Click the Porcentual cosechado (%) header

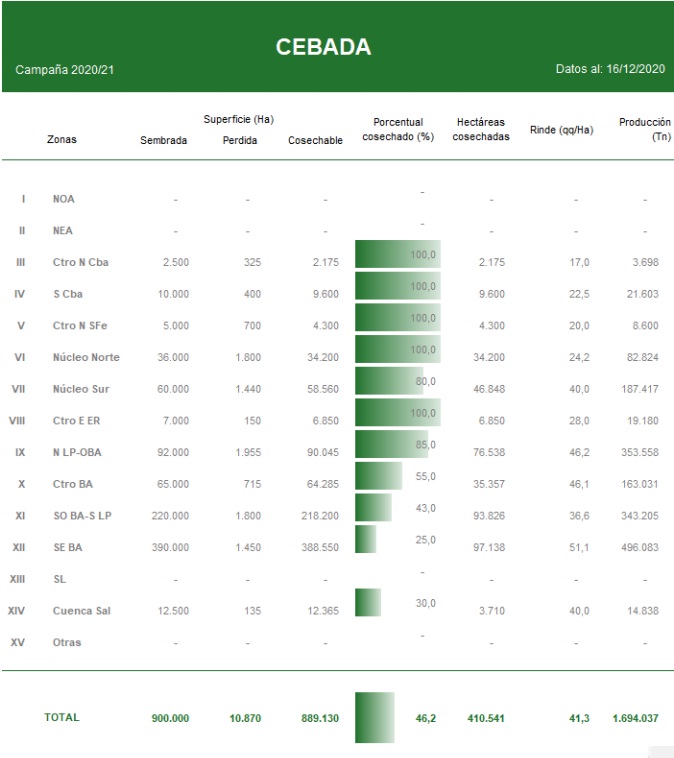click(397, 129)
